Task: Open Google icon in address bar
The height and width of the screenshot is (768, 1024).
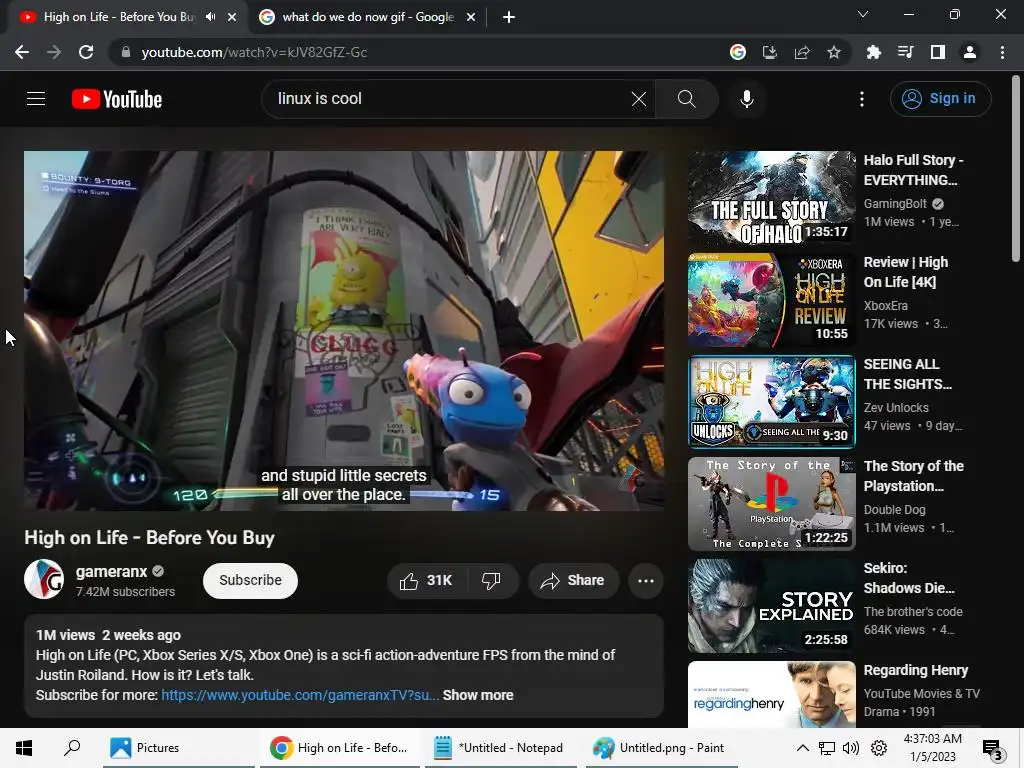Action: 738,52
